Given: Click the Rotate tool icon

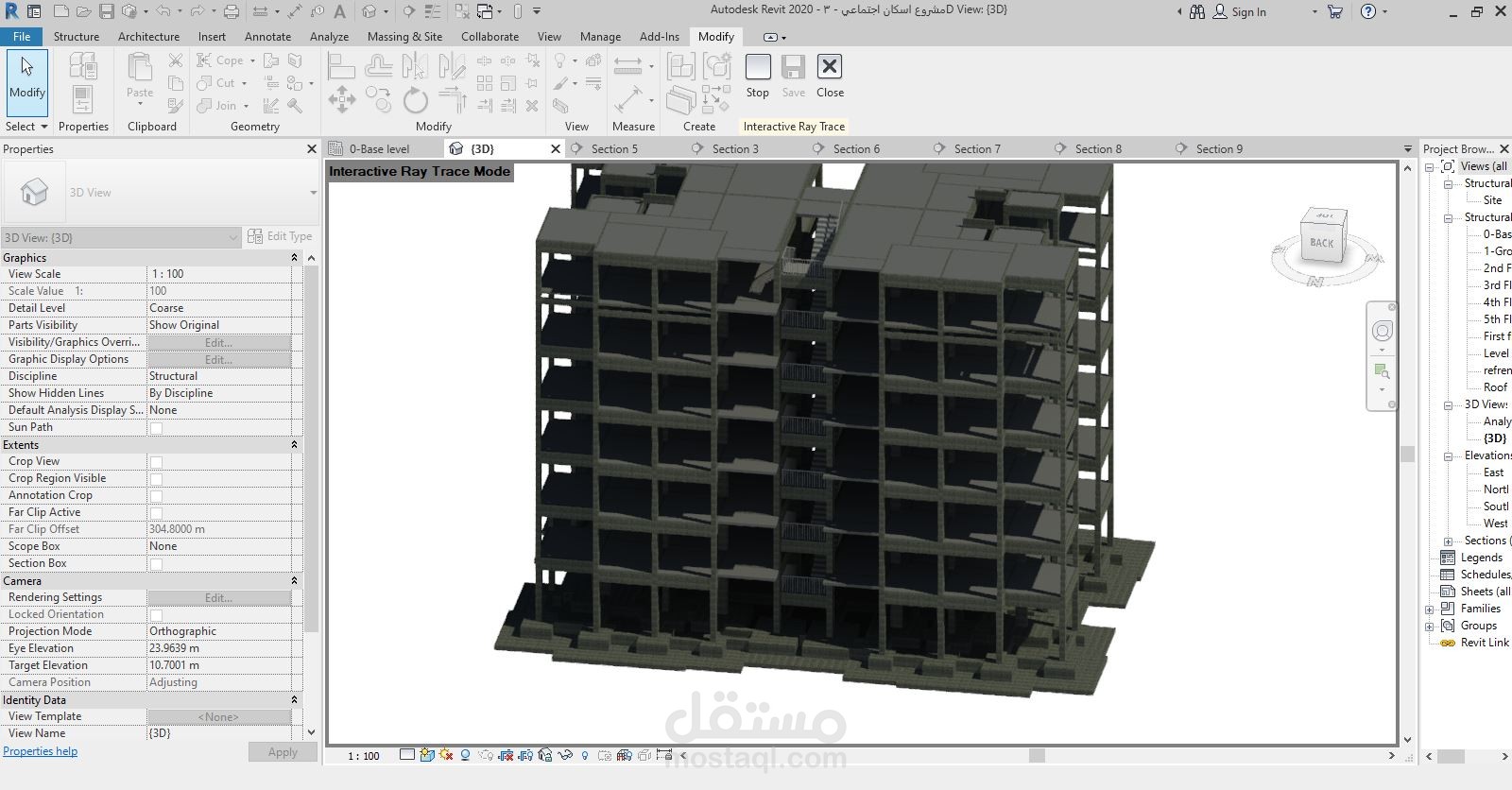Looking at the screenshot, I should (415, 99).
